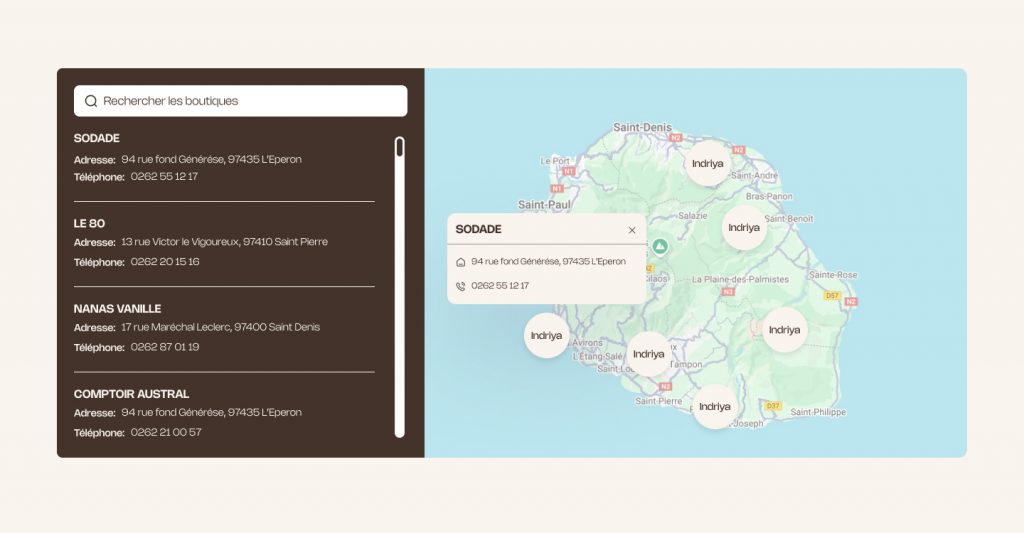Focus the "Rechercher les boutiques" search field
Viewport: 1024px width, 533px height.
(250, 101)
